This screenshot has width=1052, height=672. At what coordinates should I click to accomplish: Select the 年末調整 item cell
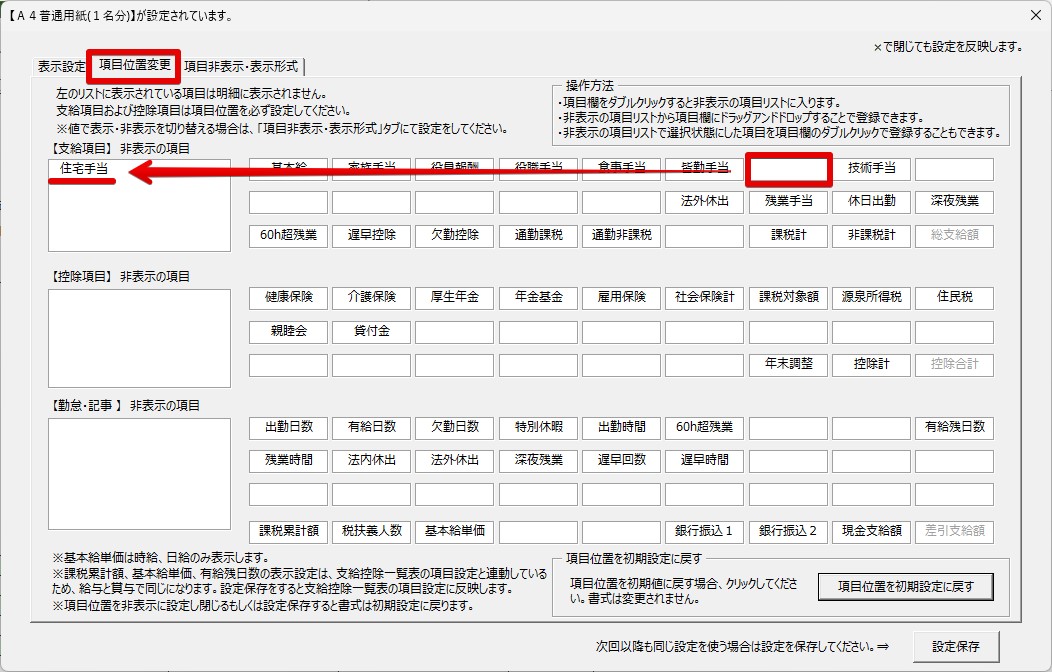click(788, 364)
